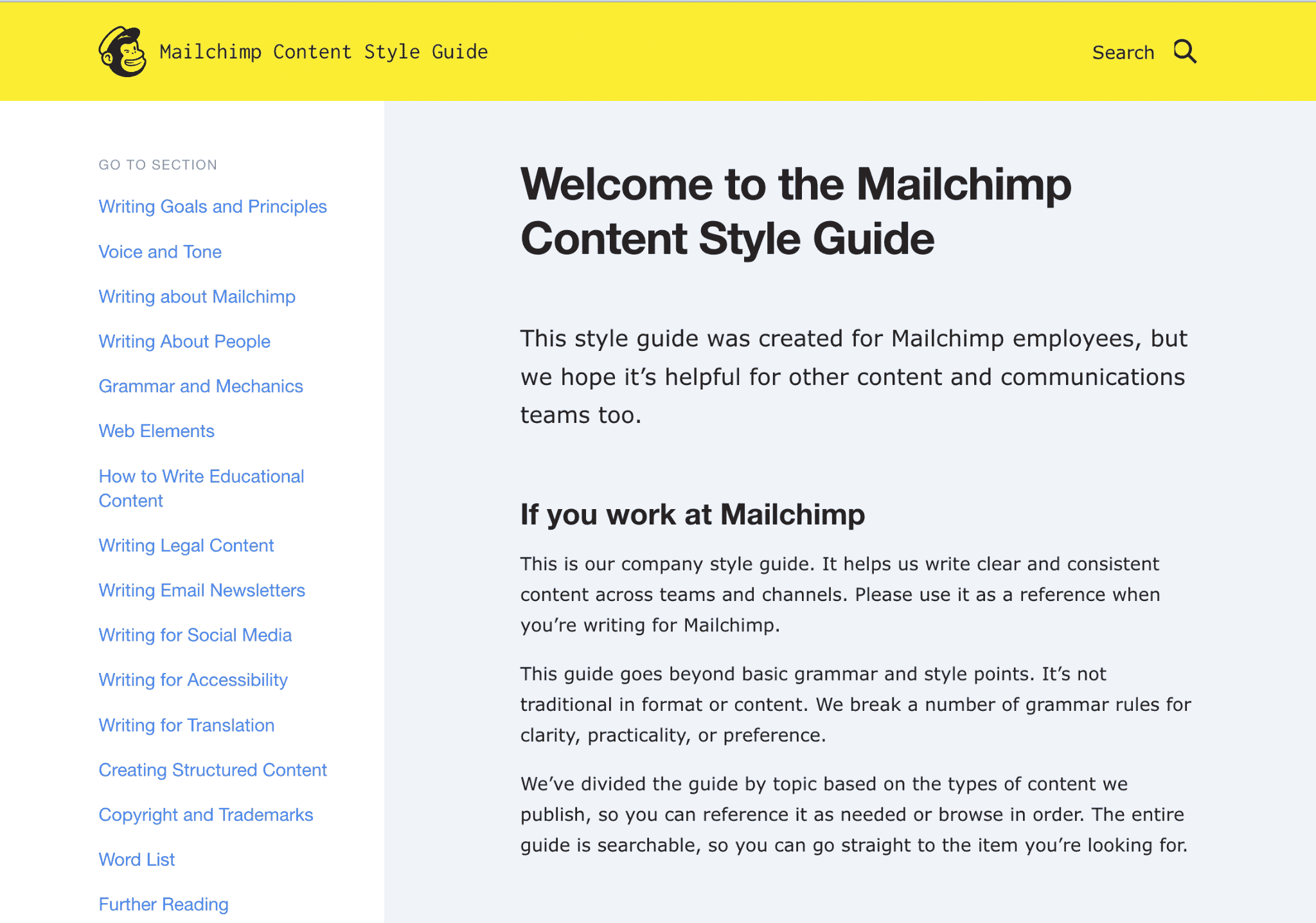Screen dimensions: 1316x923
Task: Click the magnifying glass search icon
Action: pos(1185,51)
